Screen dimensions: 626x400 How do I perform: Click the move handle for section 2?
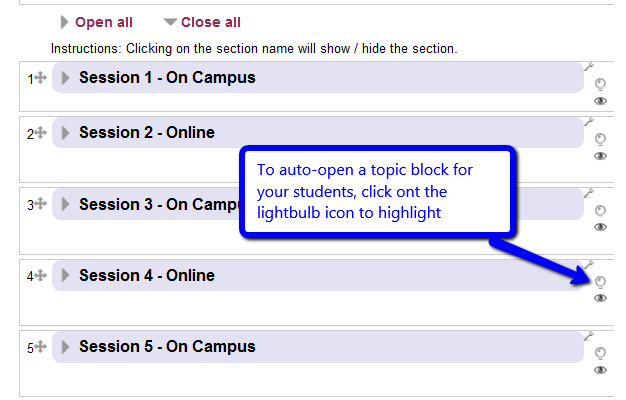tap(40, 133)
